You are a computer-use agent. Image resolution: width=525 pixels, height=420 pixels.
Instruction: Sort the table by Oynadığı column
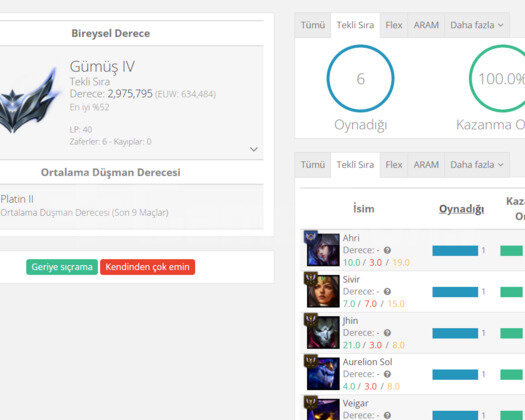461,209
